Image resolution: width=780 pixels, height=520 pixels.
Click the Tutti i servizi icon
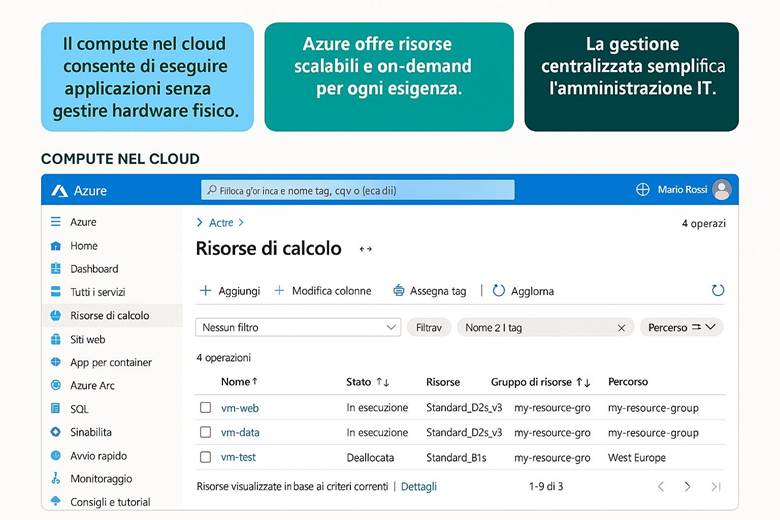(x=56, y=292)
